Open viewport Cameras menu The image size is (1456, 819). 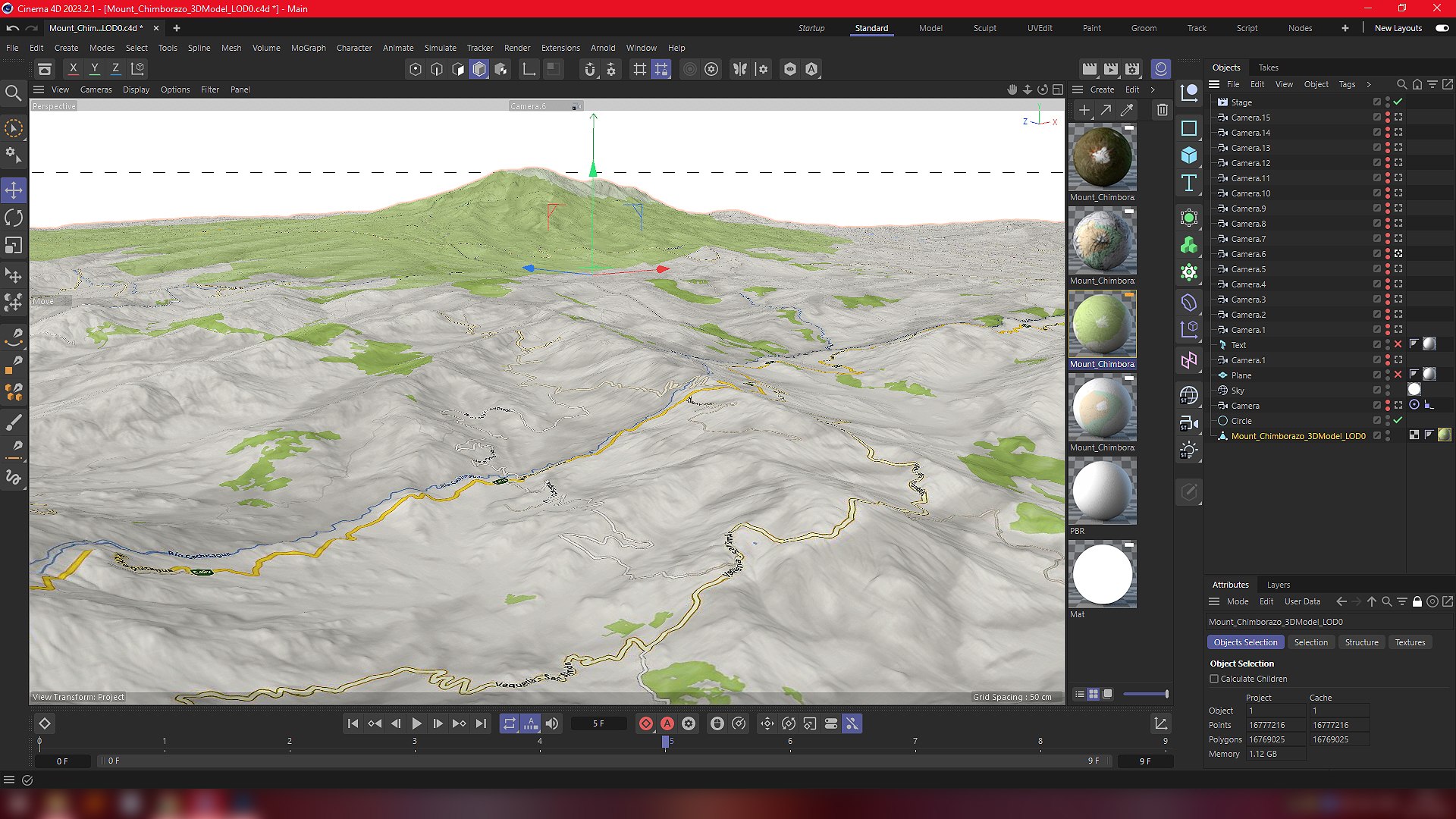(x=96, y=89)
